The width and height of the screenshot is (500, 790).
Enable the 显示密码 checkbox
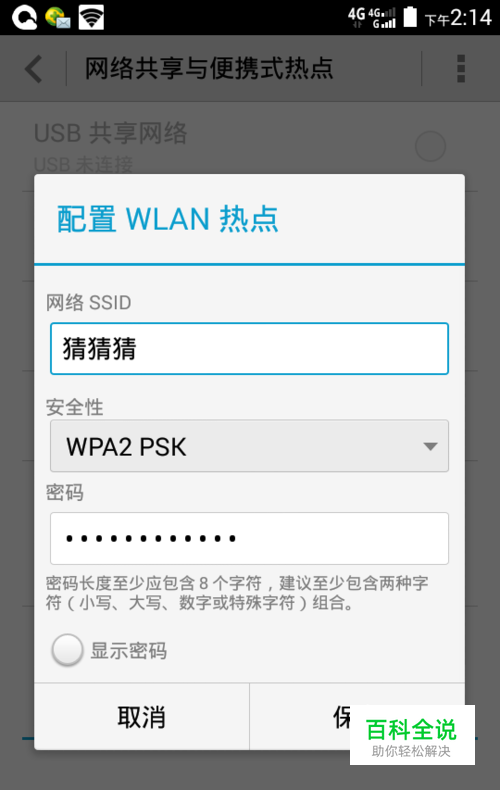point(67,650)
